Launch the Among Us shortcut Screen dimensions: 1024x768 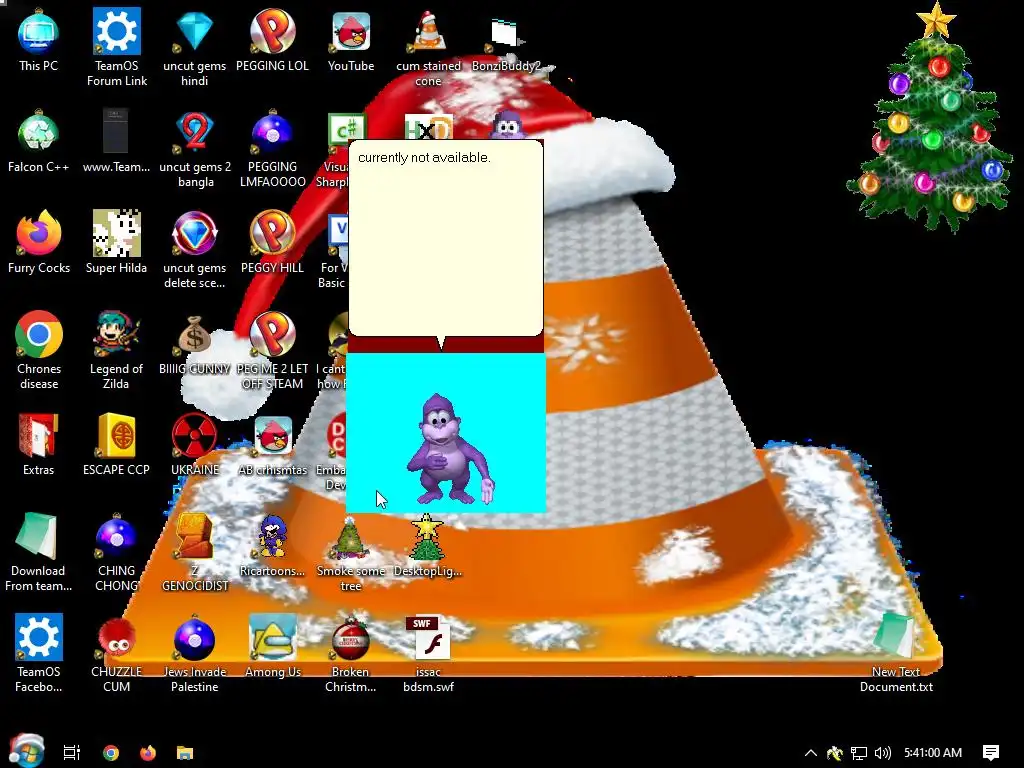(x=272, y=647)
